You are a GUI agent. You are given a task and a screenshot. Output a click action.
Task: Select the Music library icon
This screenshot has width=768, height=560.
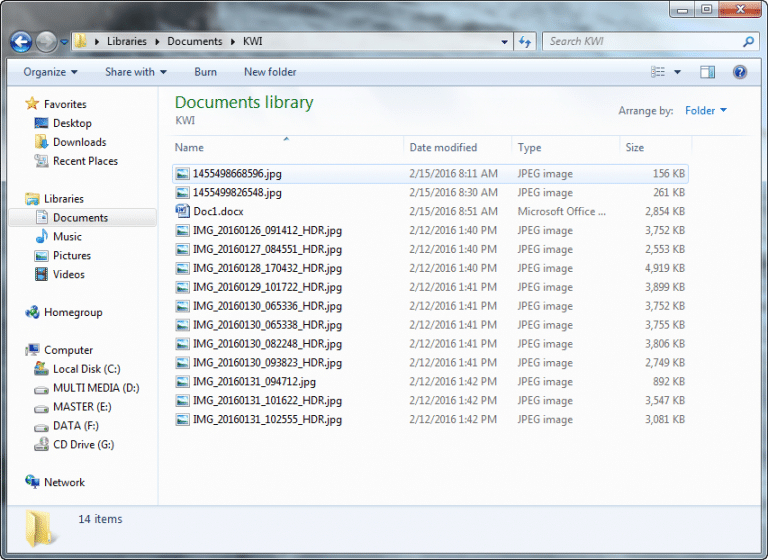(x=42, y=237)
